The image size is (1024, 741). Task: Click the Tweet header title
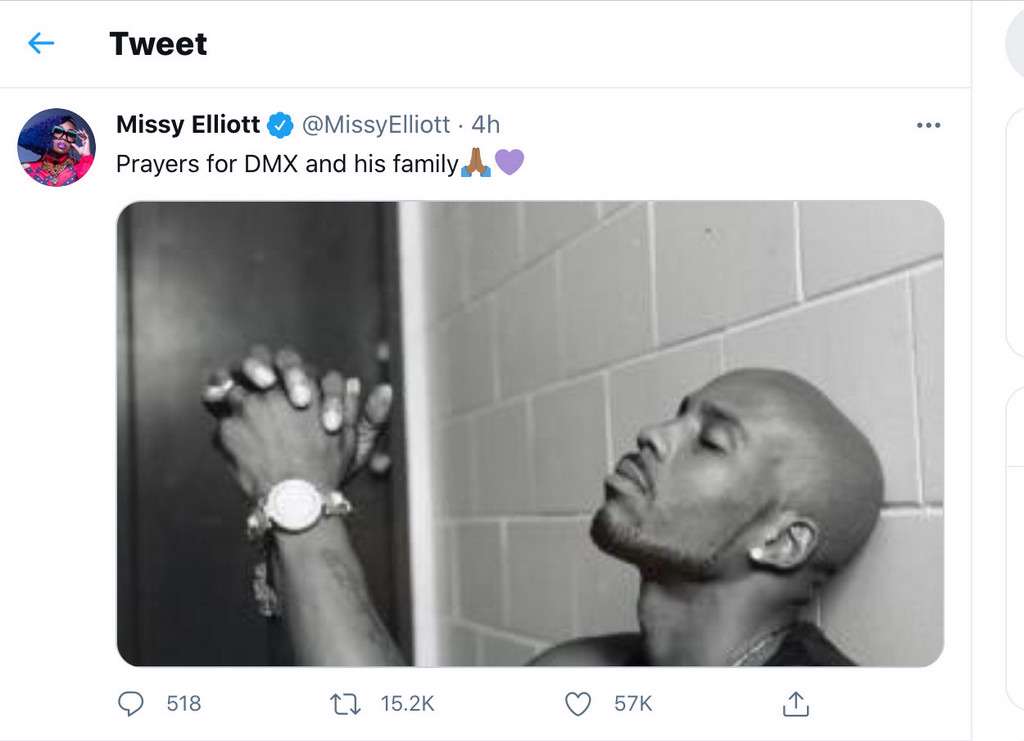pos(158,44)
